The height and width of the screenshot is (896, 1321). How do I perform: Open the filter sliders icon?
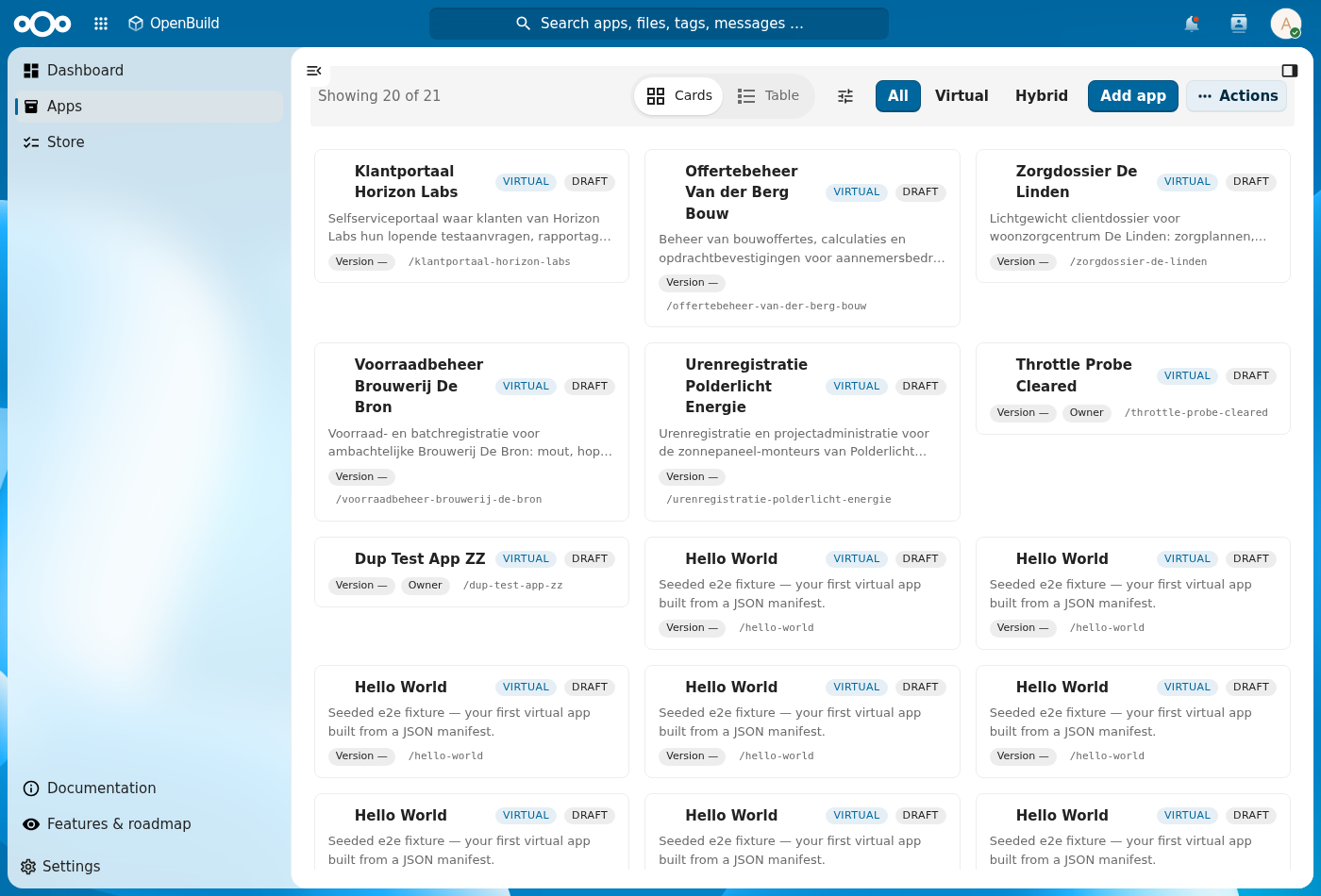pos(845,96)
